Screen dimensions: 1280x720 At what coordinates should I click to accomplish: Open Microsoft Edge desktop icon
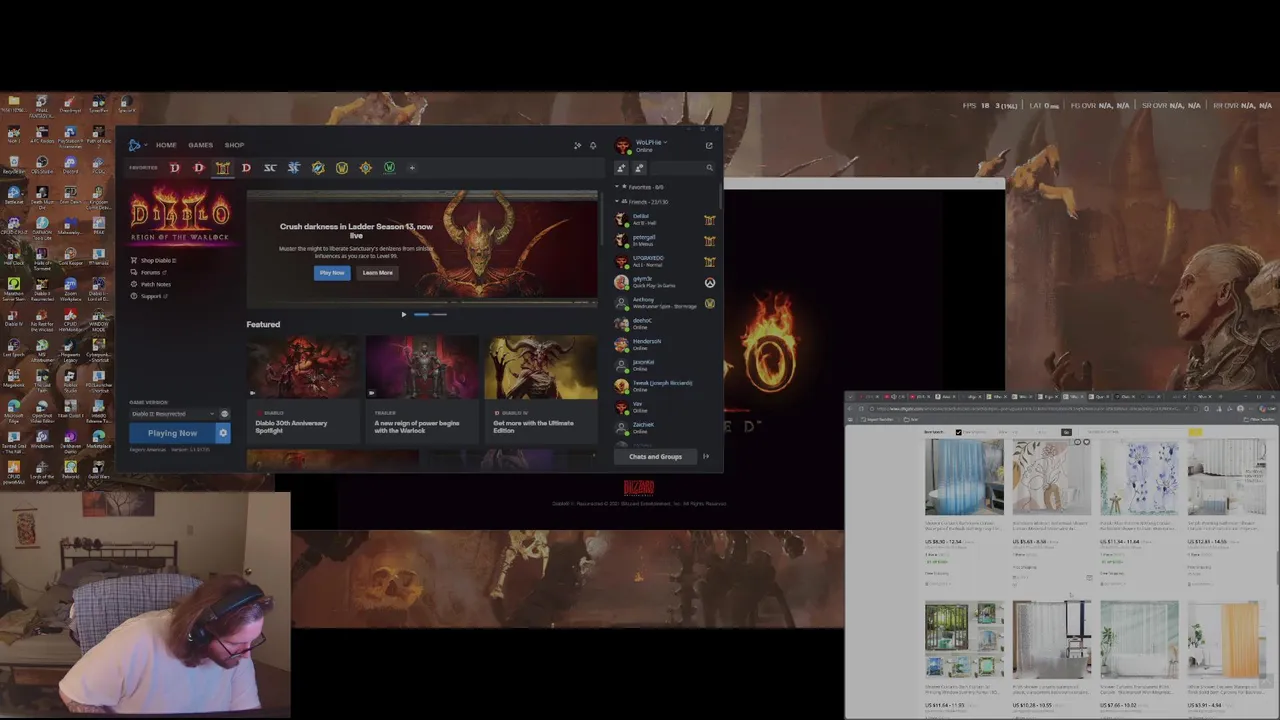13,410
